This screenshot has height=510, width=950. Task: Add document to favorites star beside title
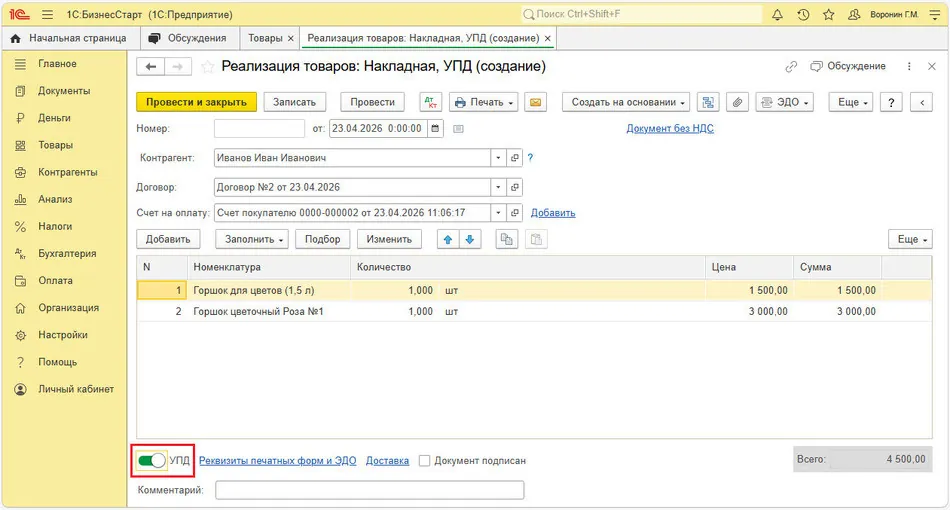tap(207, 67)
